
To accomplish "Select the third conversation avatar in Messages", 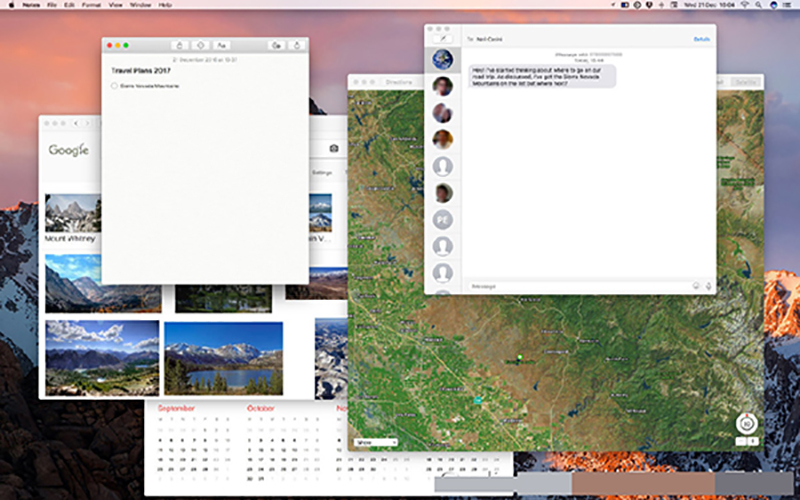I will pos(442,113).
